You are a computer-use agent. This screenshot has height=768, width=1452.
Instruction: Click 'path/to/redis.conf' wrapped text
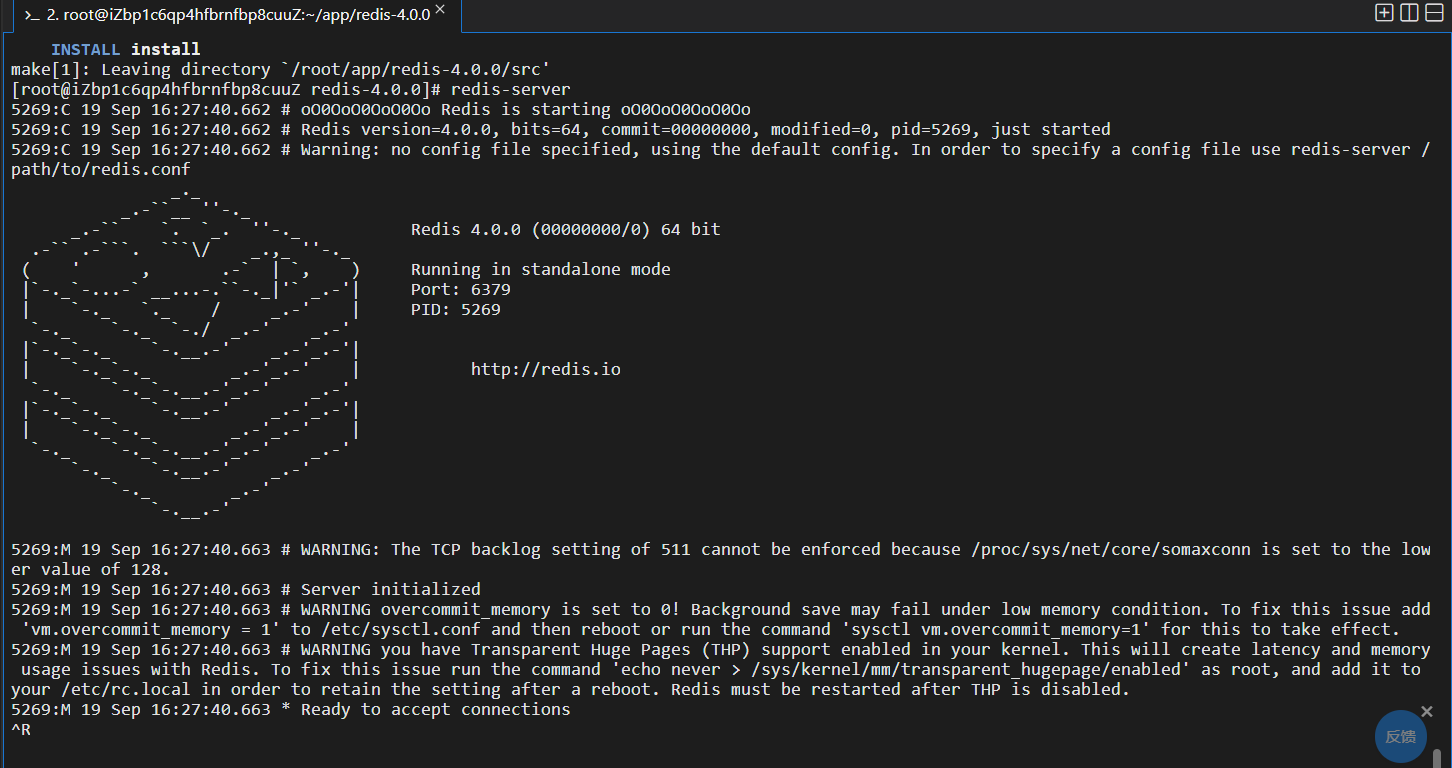pos(101,169)
